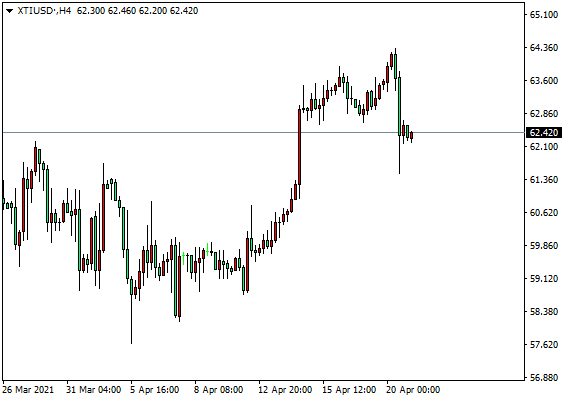
Task: Select the 60.620 price axis label
Action: pyautogui.click(x=544, y=213)
